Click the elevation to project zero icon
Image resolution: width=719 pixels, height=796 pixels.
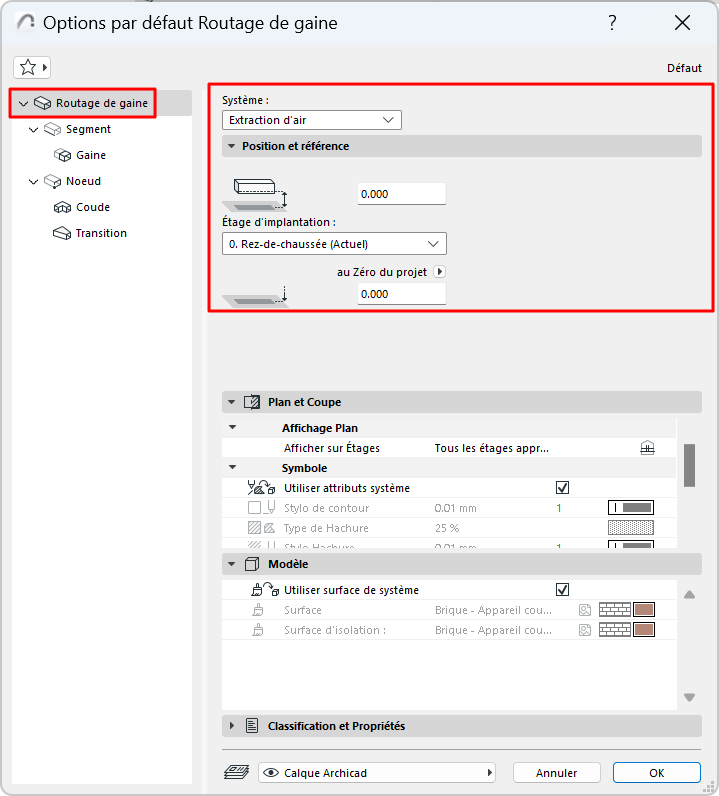tap(256, 296)
